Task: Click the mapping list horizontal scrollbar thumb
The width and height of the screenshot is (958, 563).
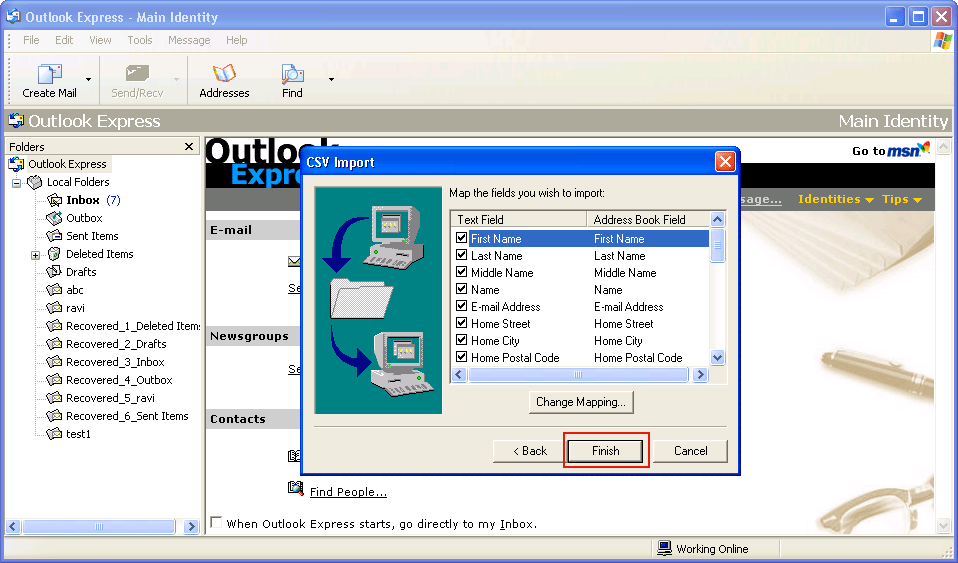Action: 578,375
